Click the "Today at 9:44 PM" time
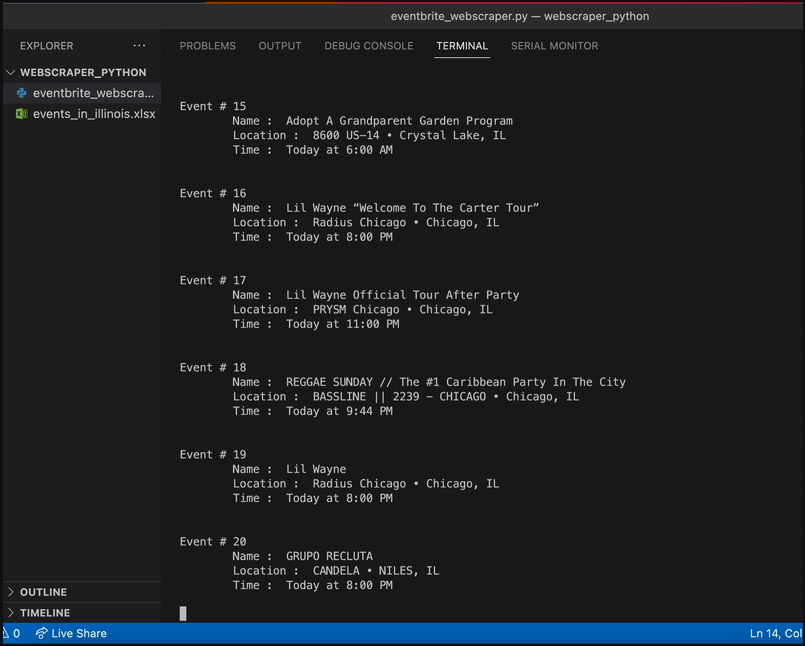The height and width of the screenshot is (646, 805). (x=339, y=411)
